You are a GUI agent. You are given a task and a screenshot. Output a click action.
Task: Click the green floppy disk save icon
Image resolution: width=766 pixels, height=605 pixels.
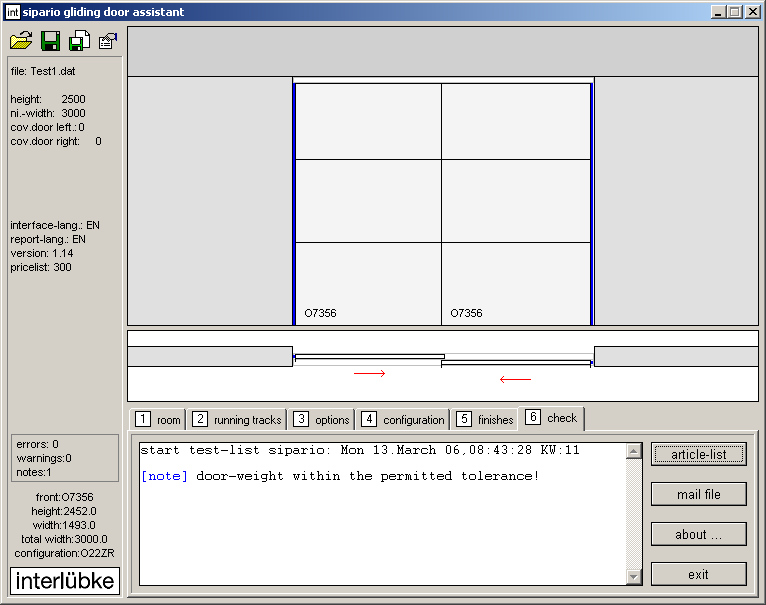50,41
